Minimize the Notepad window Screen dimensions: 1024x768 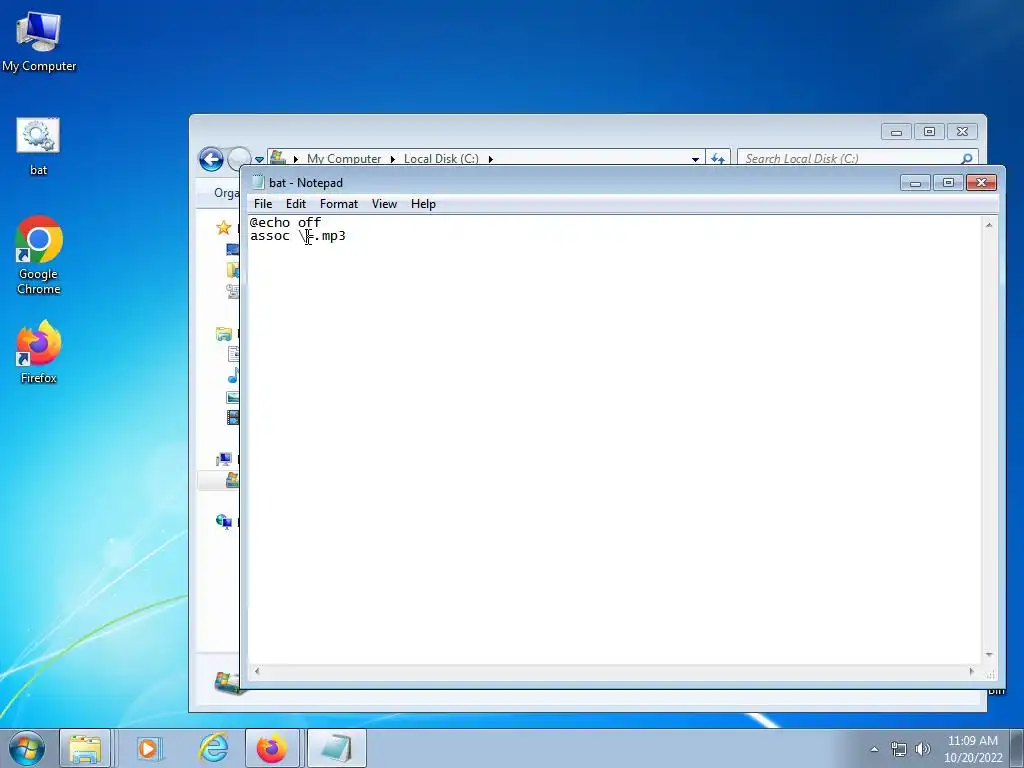point(915,183)
